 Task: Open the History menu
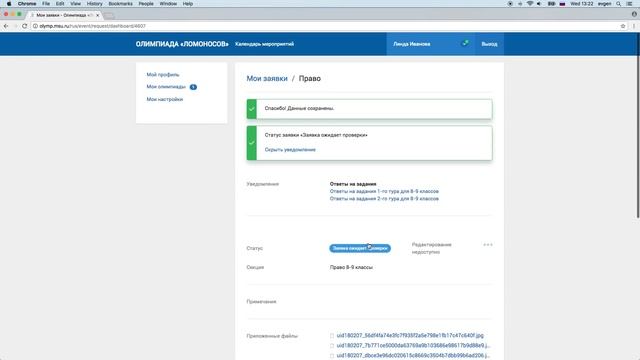coord(94,4)
